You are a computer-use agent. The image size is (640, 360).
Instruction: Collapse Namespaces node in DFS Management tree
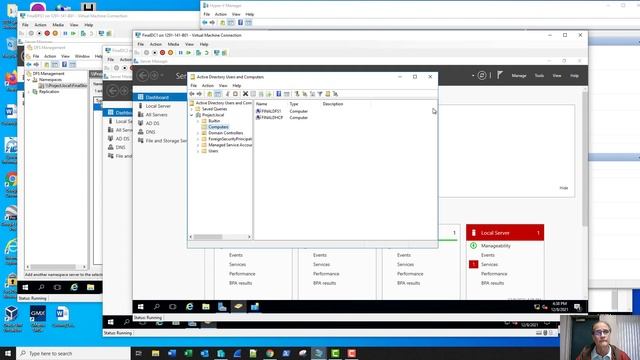point(29,80)
